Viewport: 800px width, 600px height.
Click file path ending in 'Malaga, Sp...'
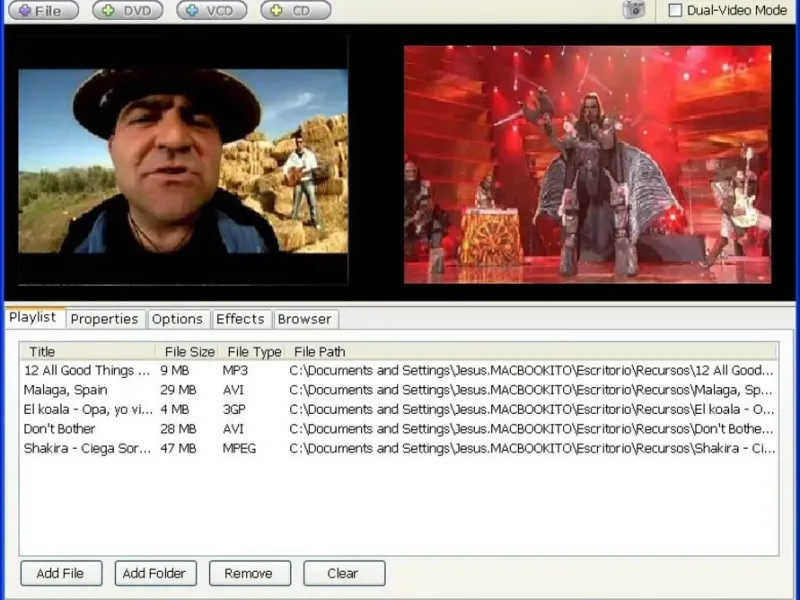(531, 390)
